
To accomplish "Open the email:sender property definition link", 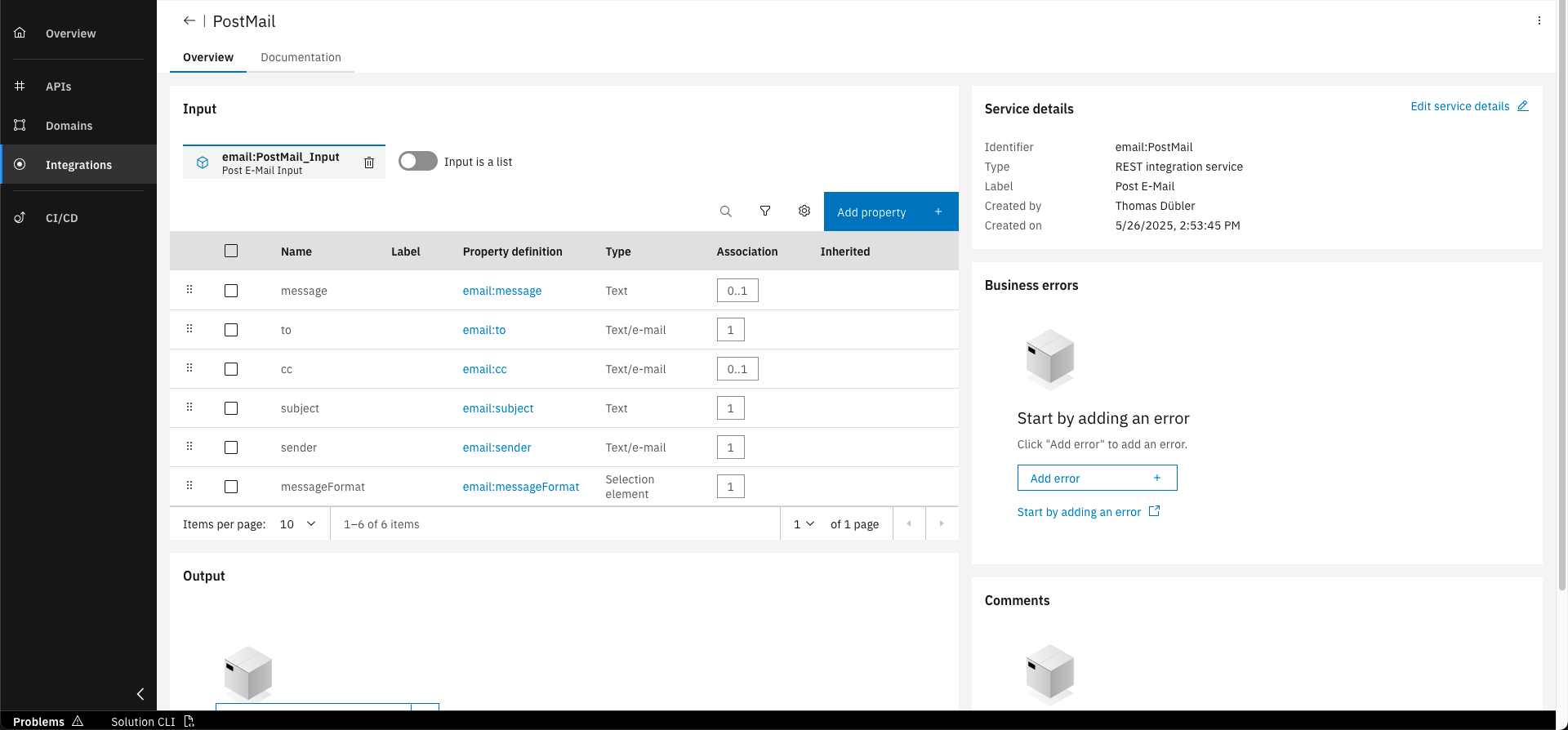I will click(497, 447).
